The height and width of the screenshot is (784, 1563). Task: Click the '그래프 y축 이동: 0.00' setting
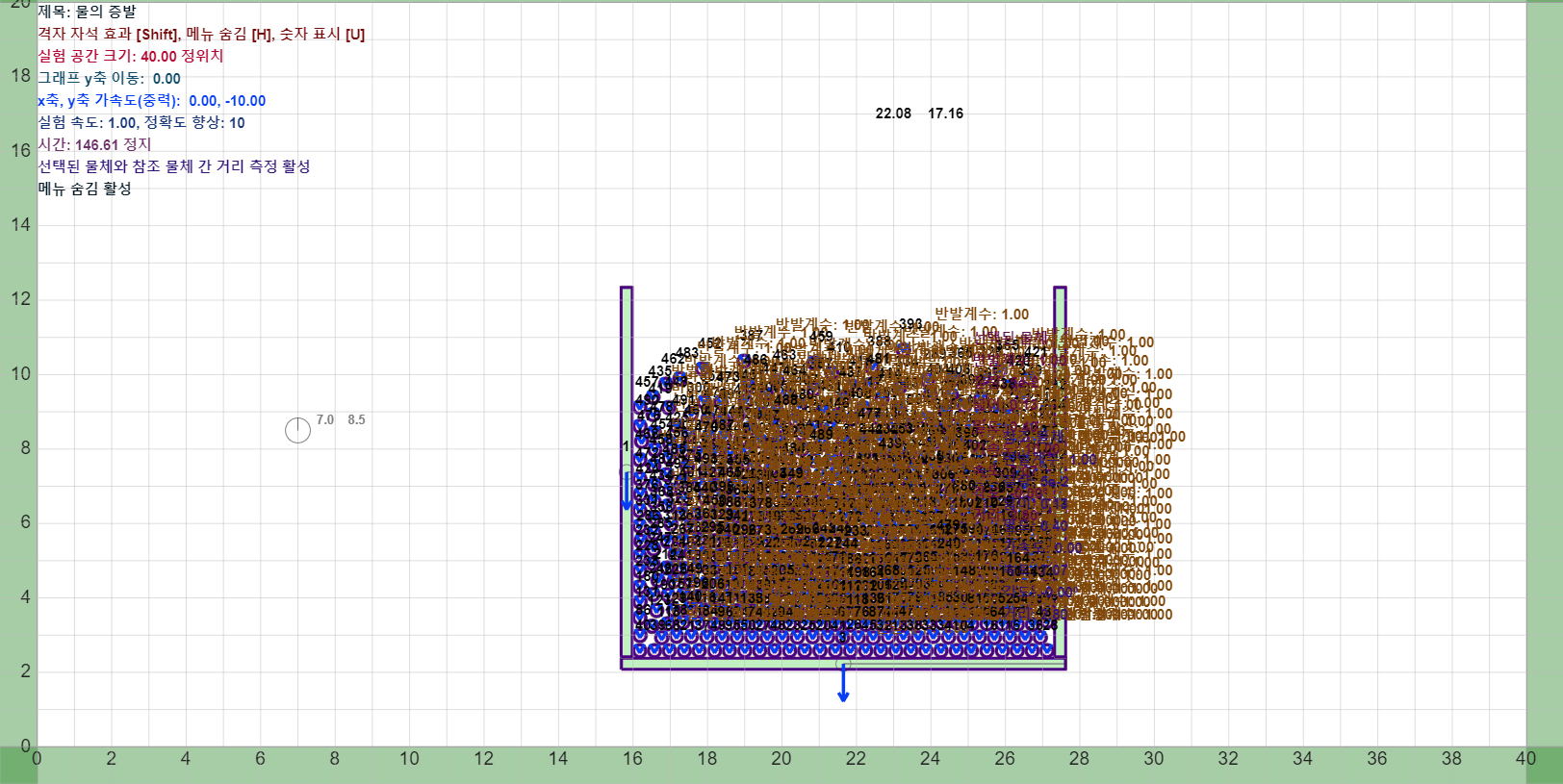(109, 78)
